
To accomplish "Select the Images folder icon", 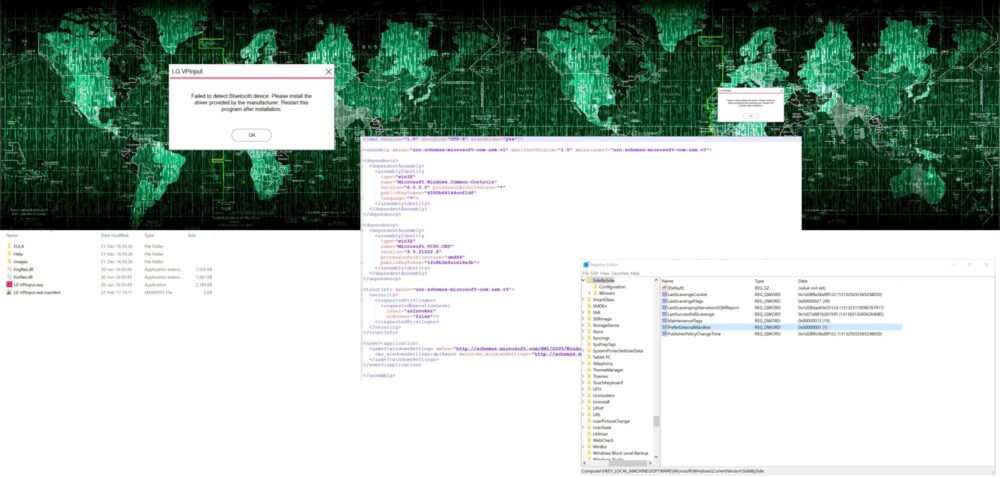I will click(8, 261).
